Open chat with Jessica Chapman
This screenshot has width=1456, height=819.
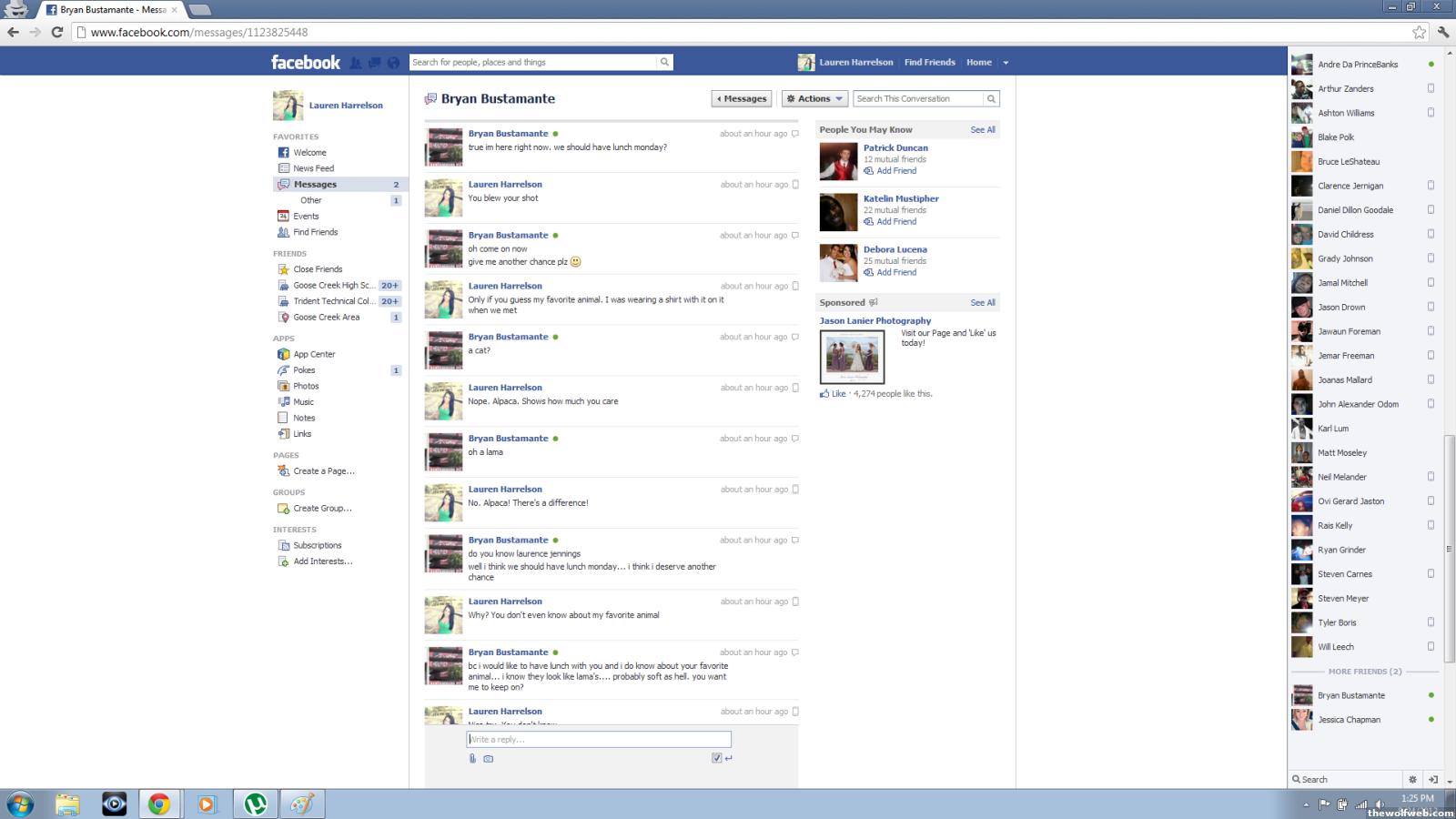coord(1349,720)
